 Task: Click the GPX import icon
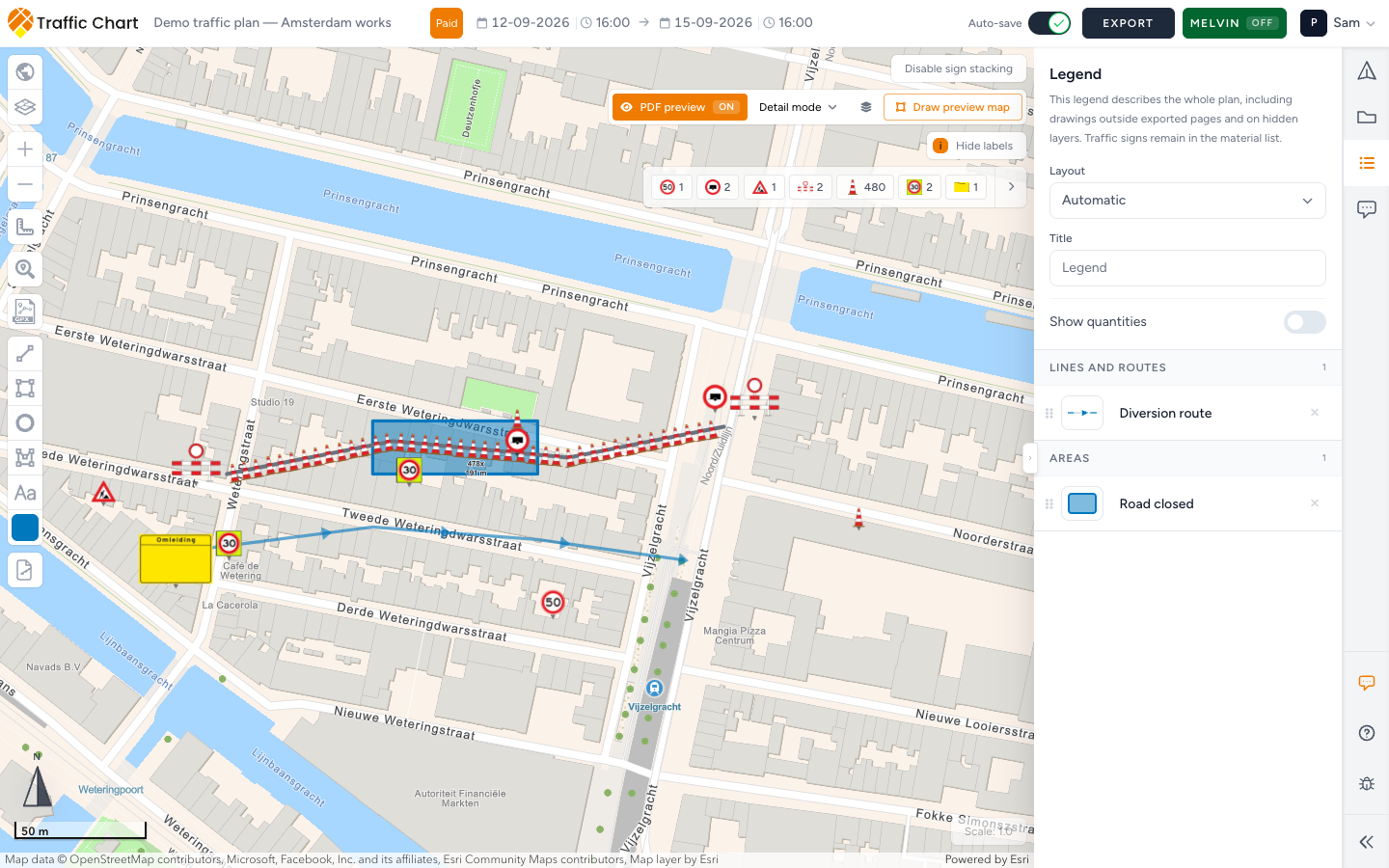(25, 312)
